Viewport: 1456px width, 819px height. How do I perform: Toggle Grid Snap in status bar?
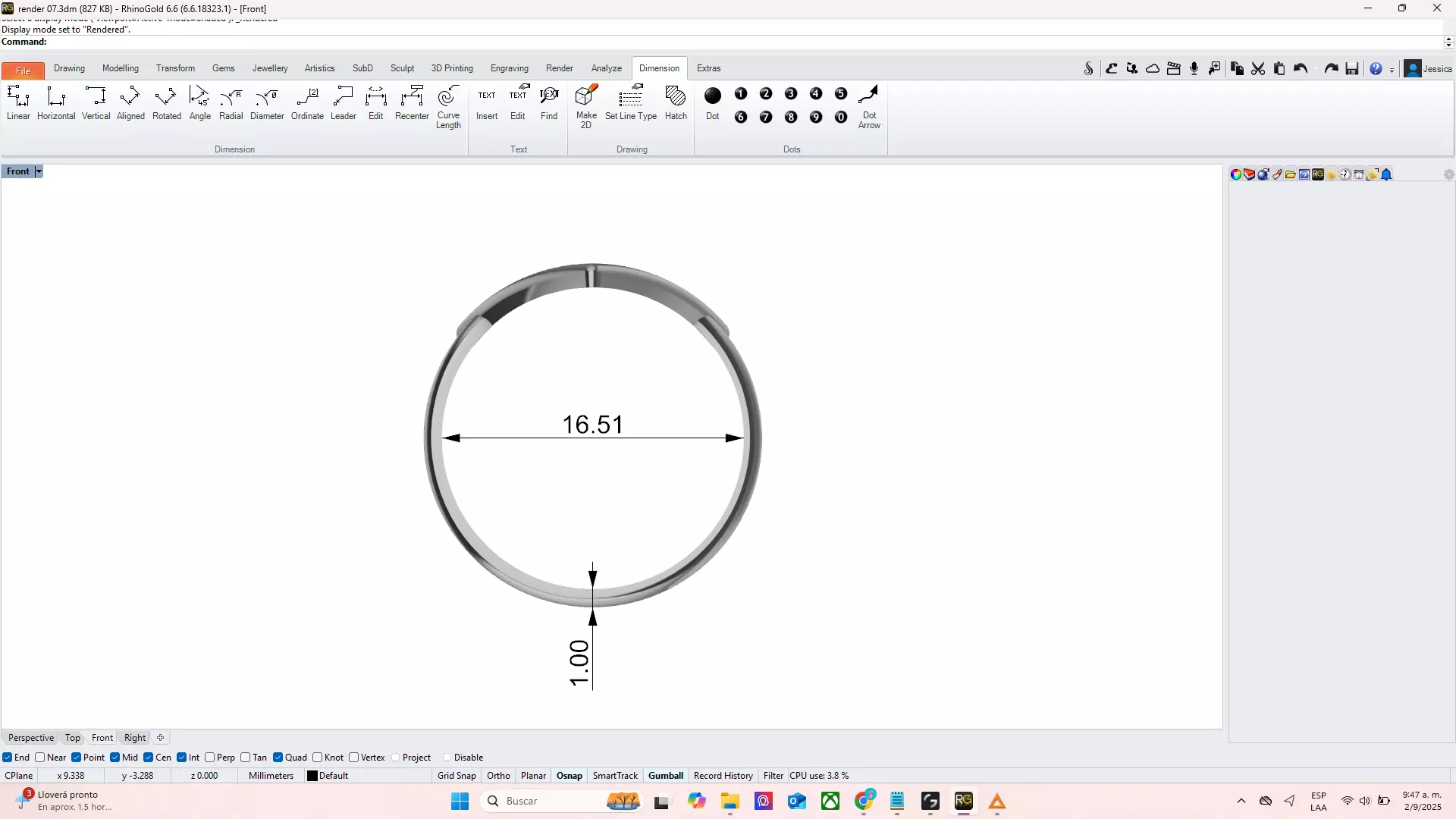point(457,776)
